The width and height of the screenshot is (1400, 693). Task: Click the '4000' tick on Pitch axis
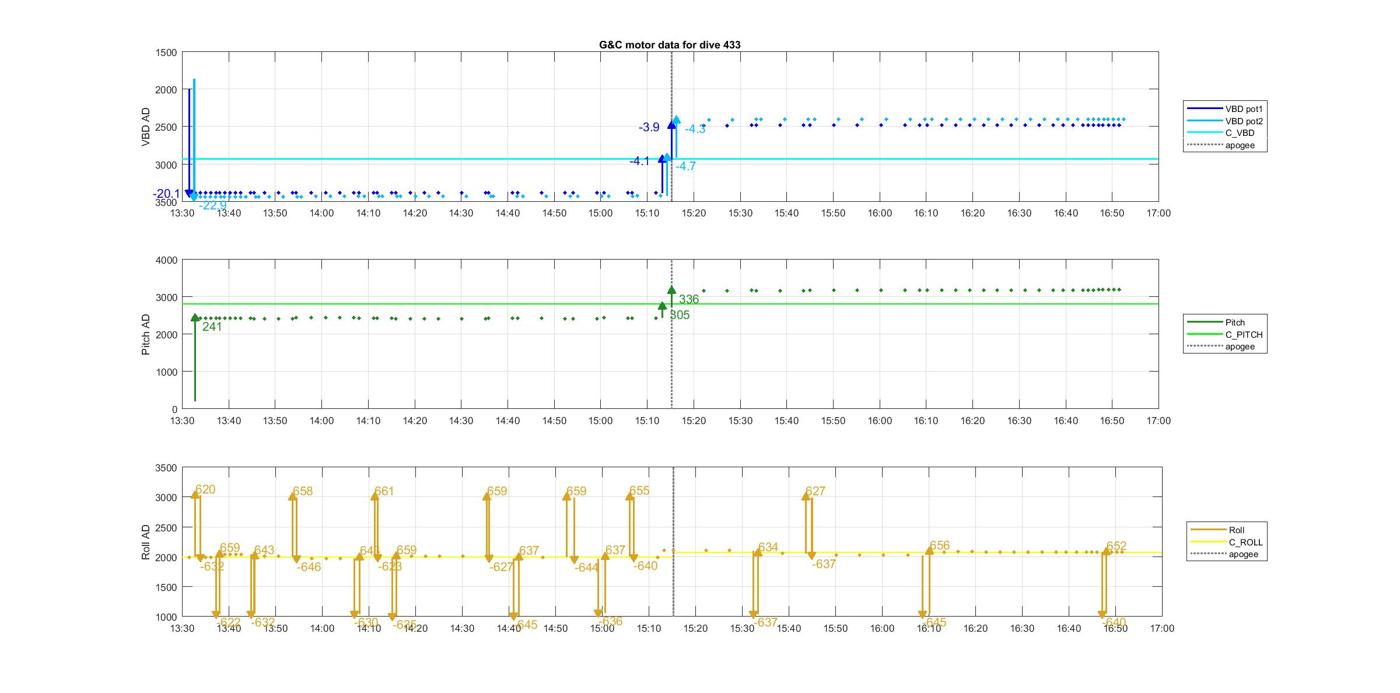[166, 260]
